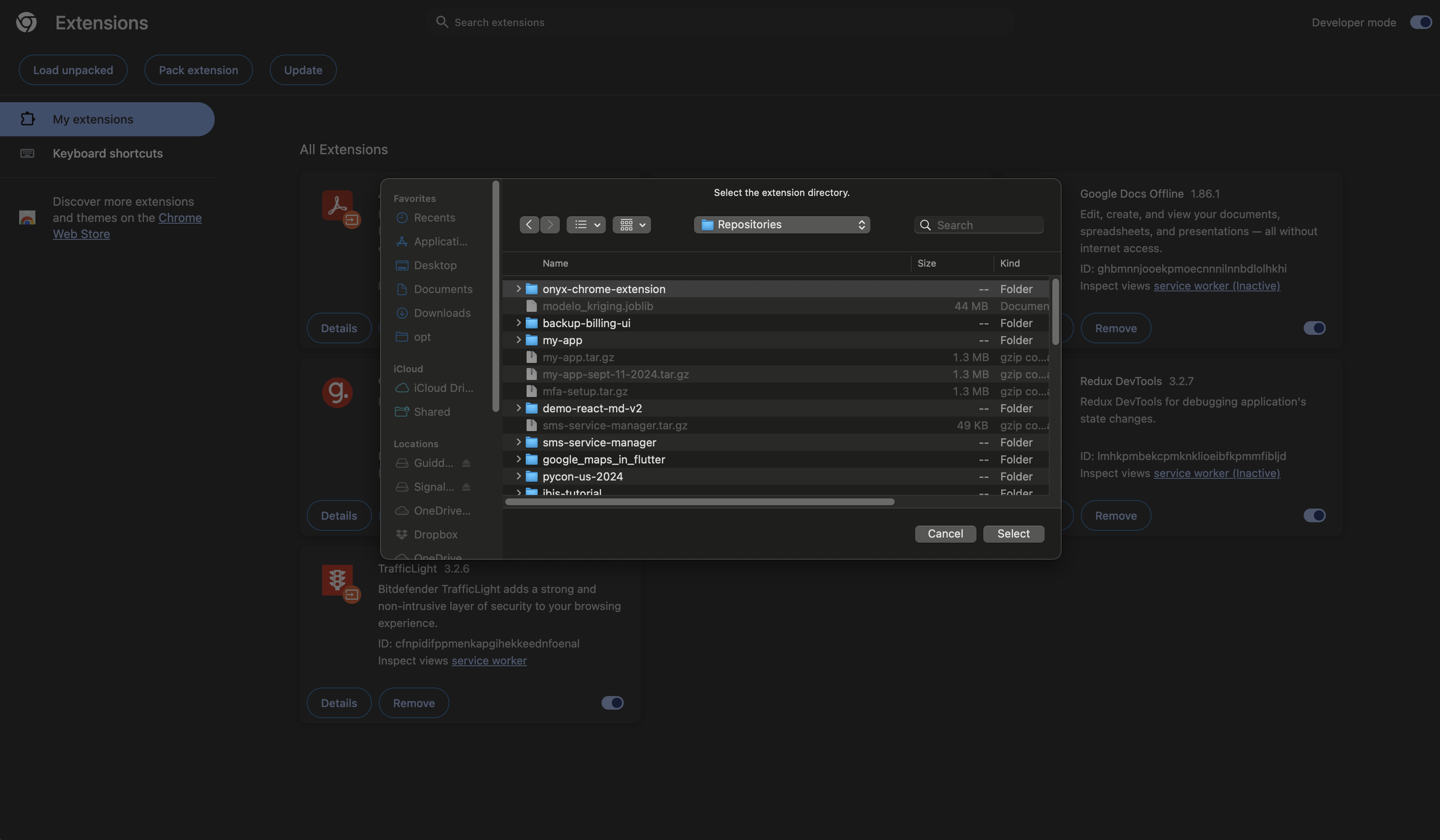Image resolution: width=1440 pixels, height=840 pixels.
Task: Expand the google_maps_in_flutter folder
Action: click(x=518, y=460)
